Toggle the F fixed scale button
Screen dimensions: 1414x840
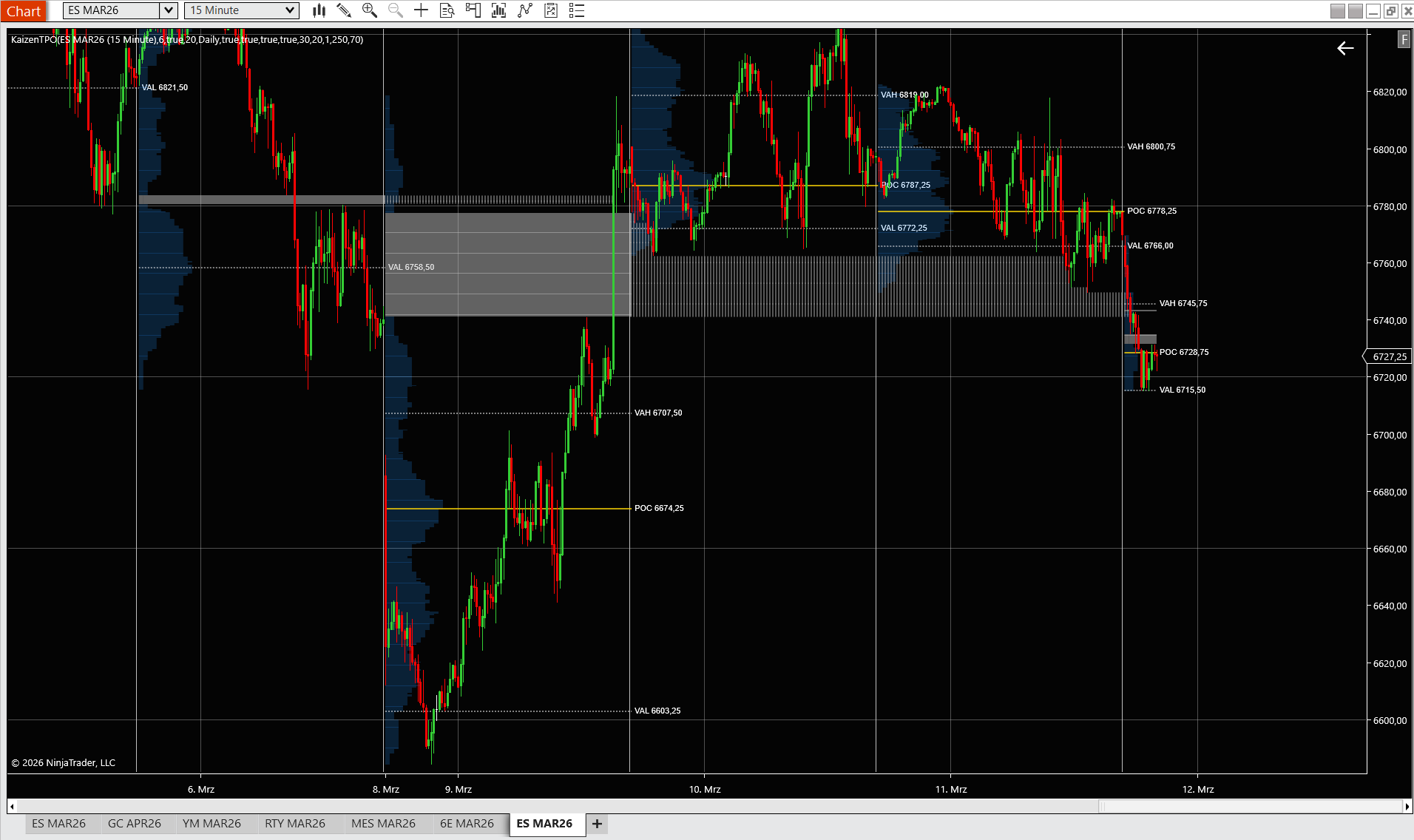[x=1404, y=39]
